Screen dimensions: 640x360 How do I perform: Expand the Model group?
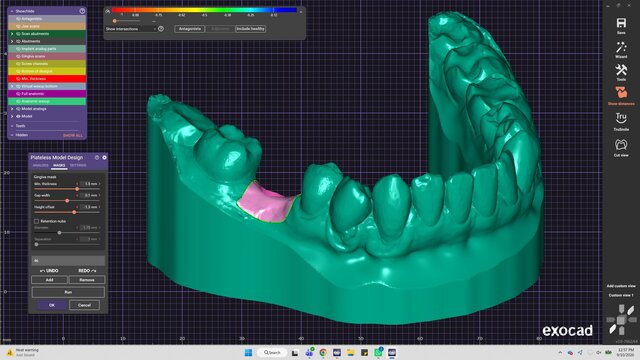(x=12, y=116)
